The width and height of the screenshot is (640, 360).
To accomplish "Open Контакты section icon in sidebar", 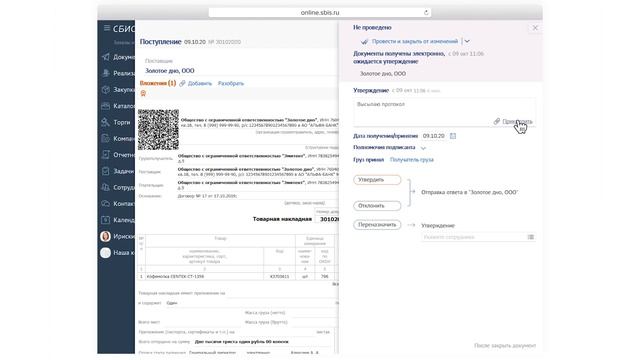I will coord(106,203).
